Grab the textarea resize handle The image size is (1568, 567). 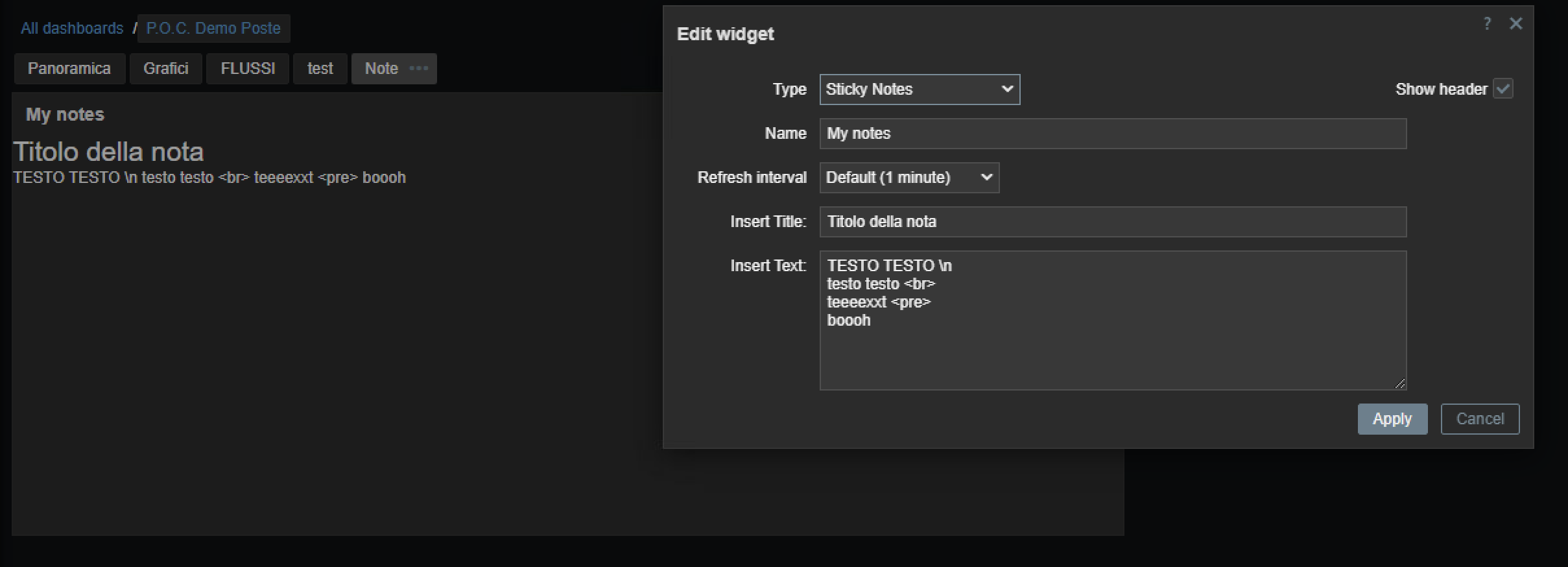tap(1400, 384)
